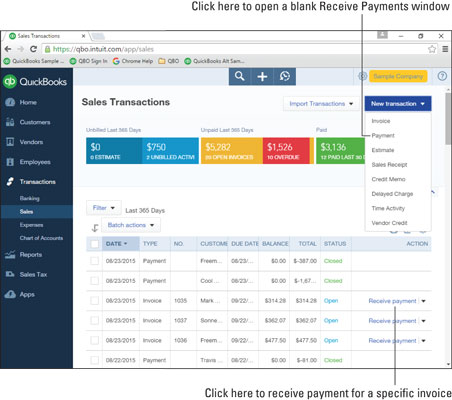
Task: Check the box for invoice 1035 row
Action: (x=95, y=301)
